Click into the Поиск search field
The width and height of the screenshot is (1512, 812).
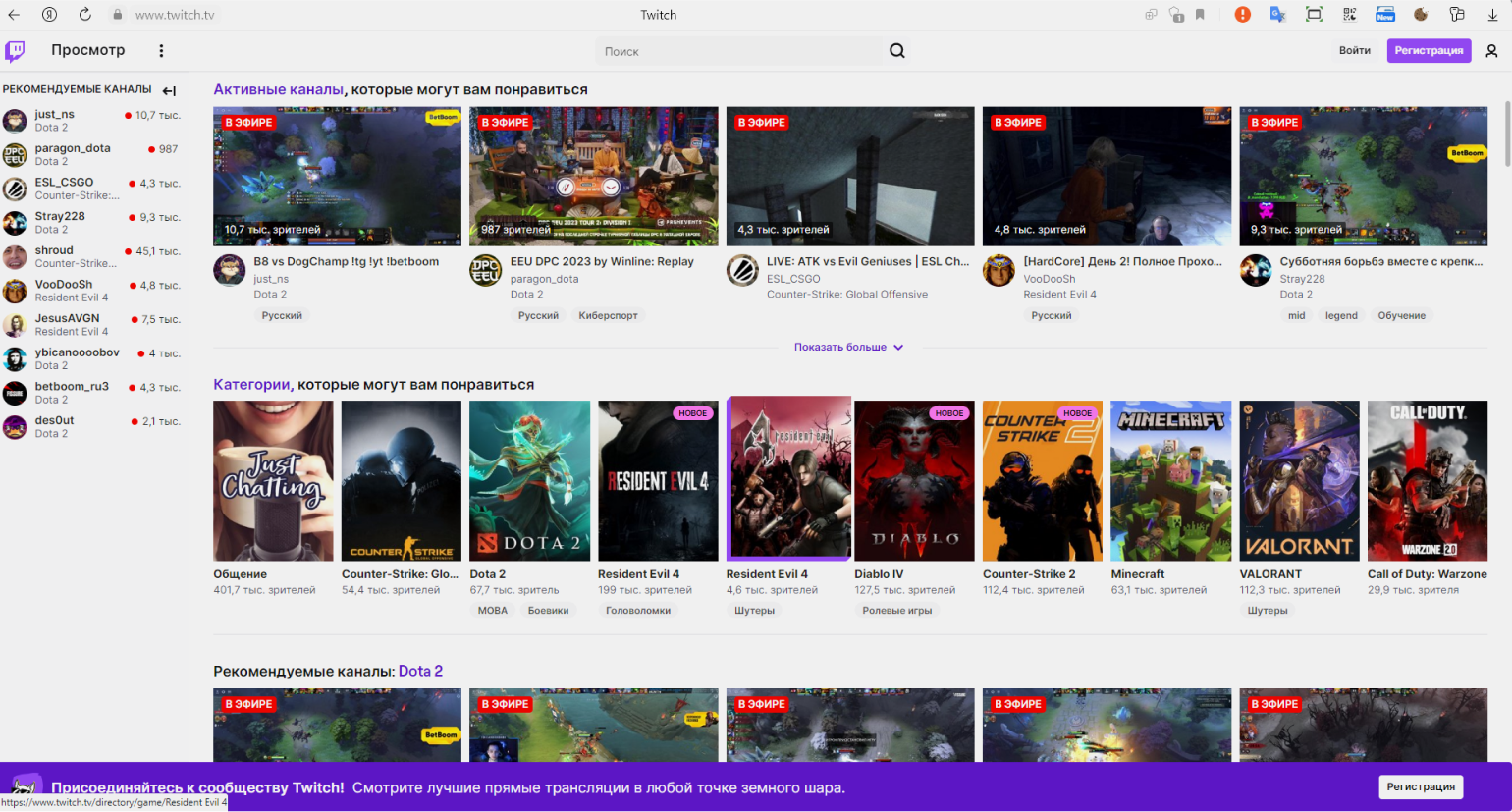[x=736, y=51]
